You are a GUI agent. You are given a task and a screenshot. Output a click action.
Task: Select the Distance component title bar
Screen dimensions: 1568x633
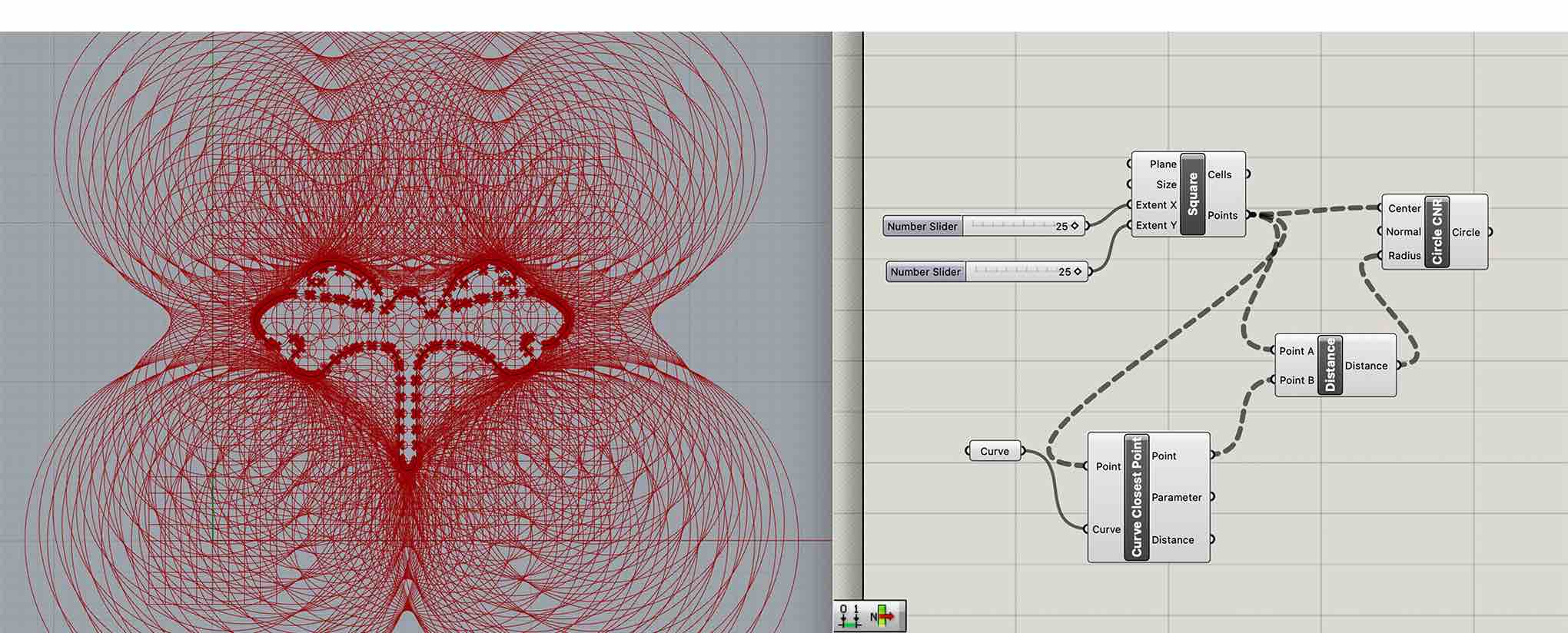(x=1330, y=365)
